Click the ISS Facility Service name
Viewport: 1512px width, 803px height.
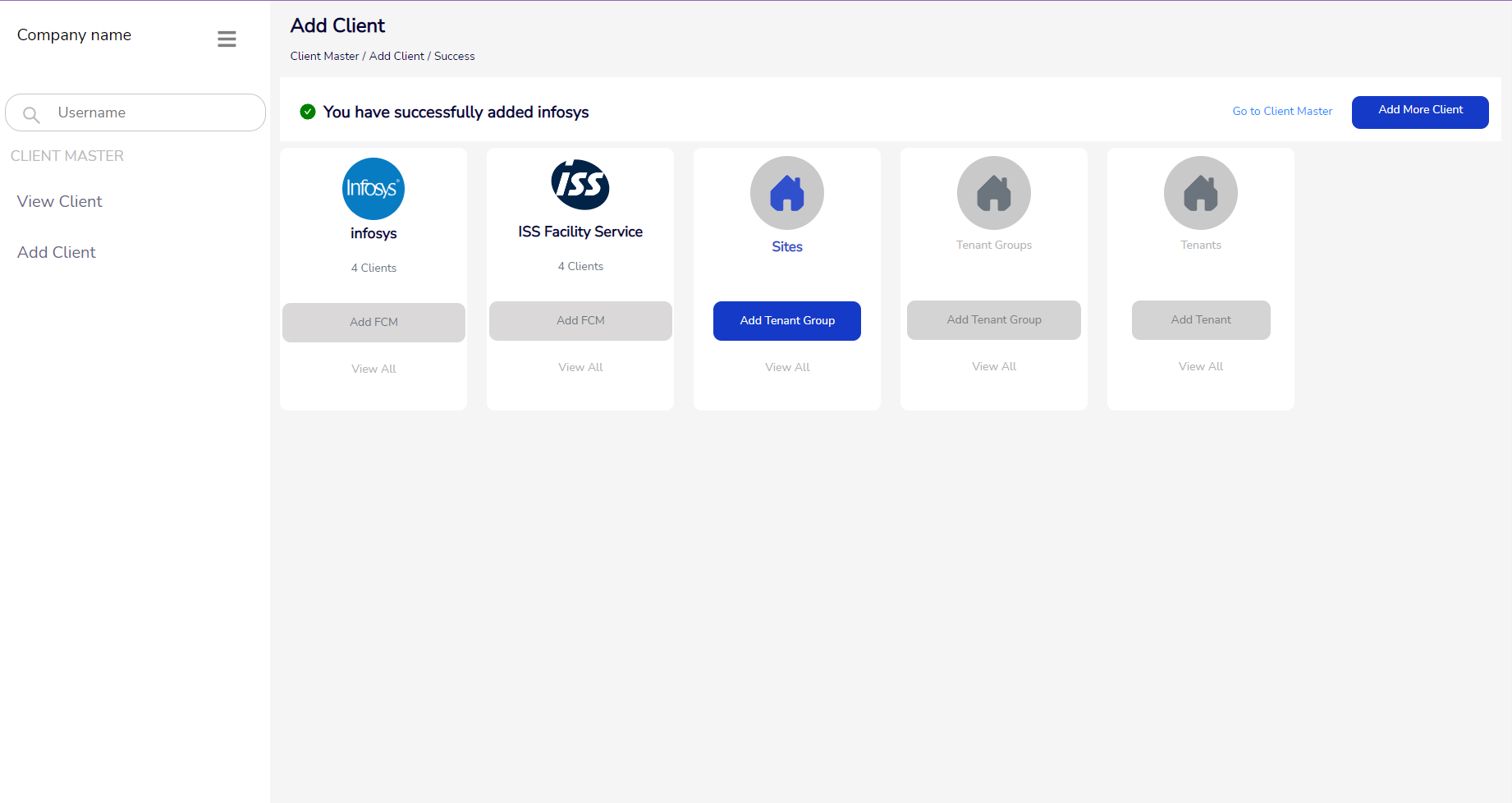point(580,232)
